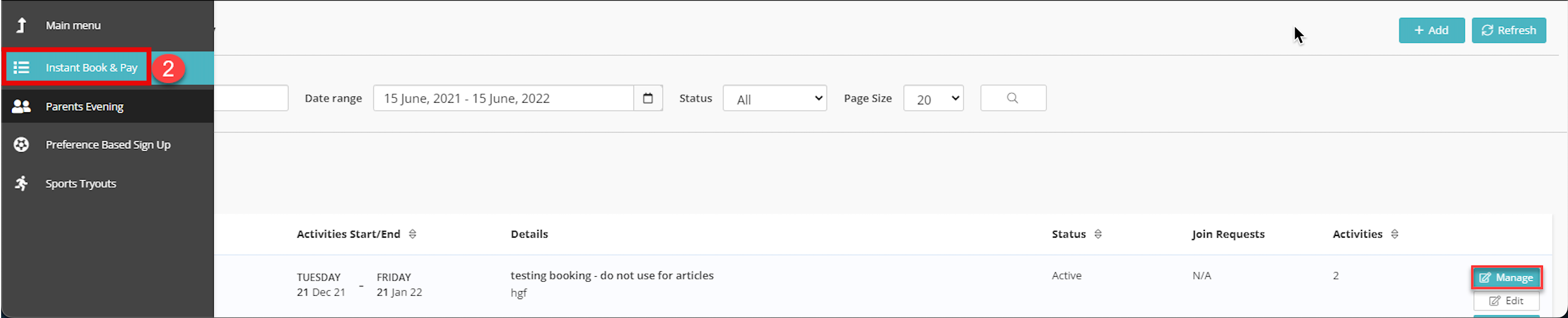Sort the Status column
Screen dimensions: 1568x318
coord(1098,235)
